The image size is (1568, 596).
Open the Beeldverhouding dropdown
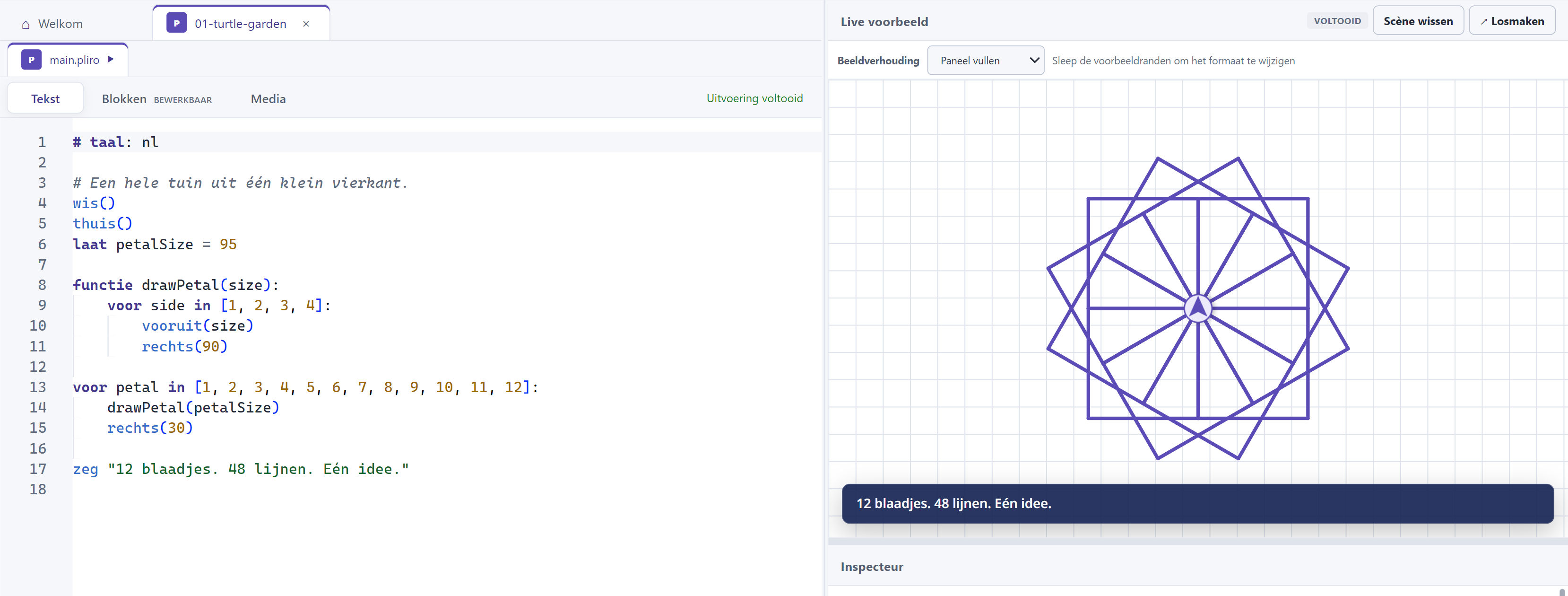click(x=986, y=60)
